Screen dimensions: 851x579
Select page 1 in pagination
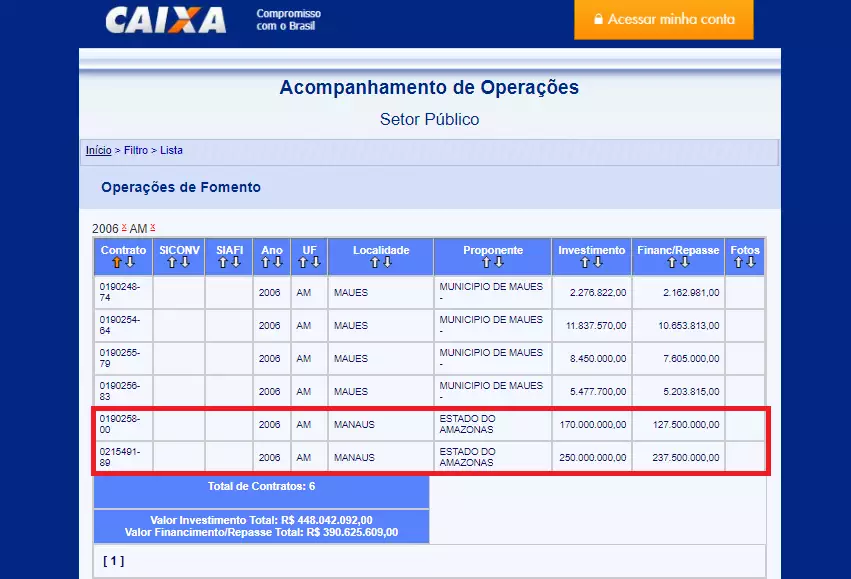coord(113,561)
